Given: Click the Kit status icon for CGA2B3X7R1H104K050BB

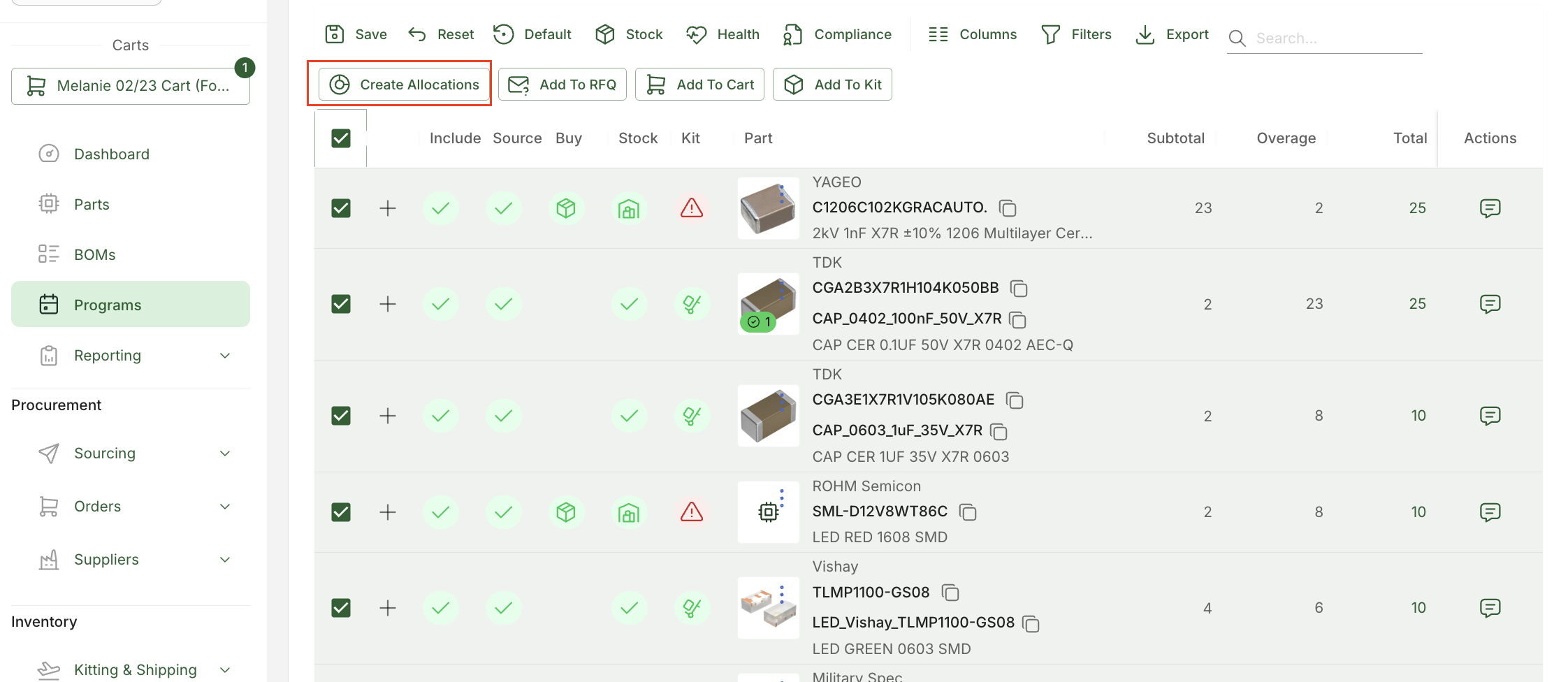Looking at the screenshot, I should [692, 304].
